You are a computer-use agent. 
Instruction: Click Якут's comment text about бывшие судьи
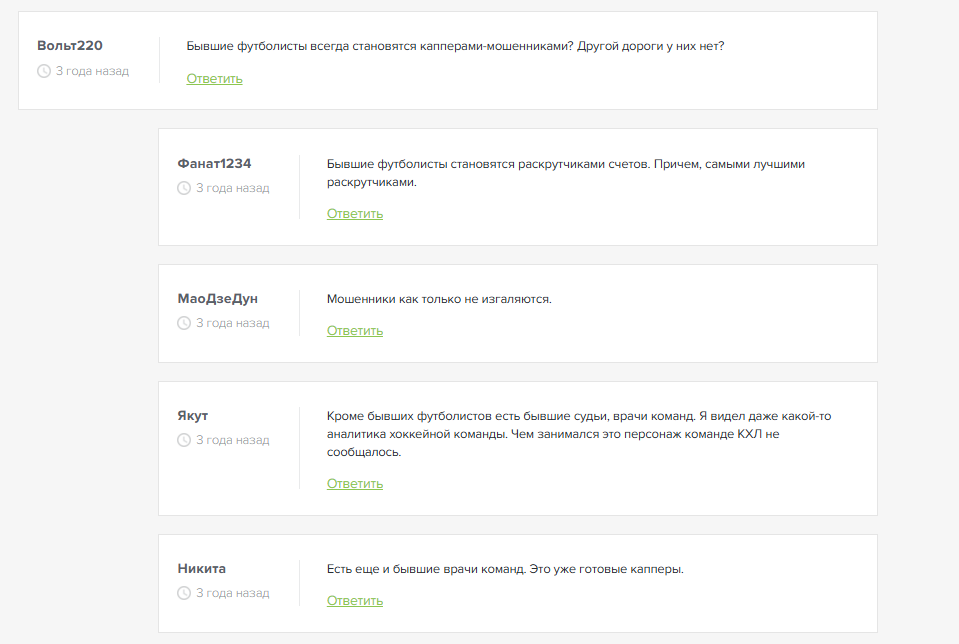tap(578, 434)
